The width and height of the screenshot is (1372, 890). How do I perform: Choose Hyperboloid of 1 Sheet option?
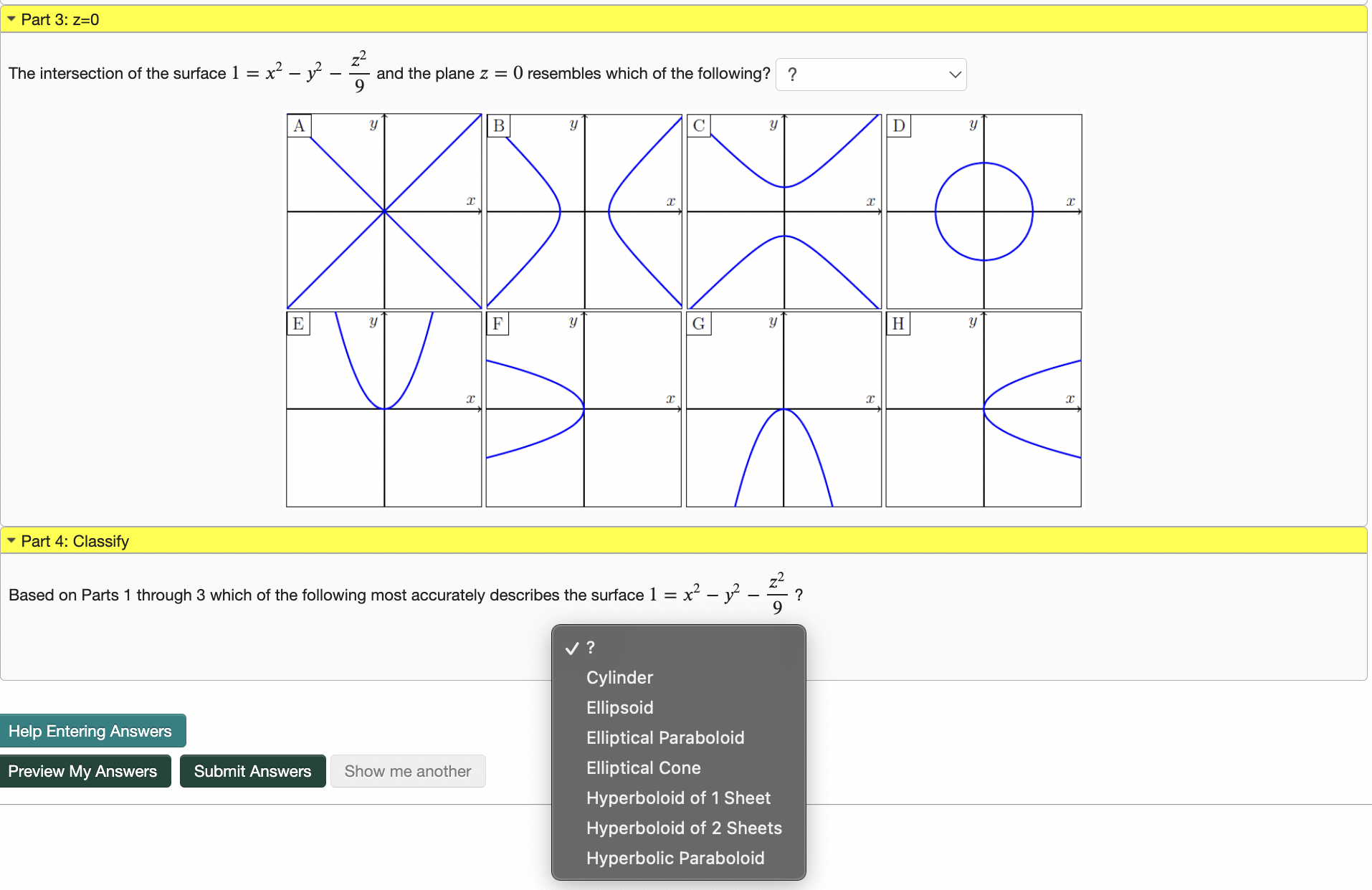pyautogui.click(x=678, y=798)
